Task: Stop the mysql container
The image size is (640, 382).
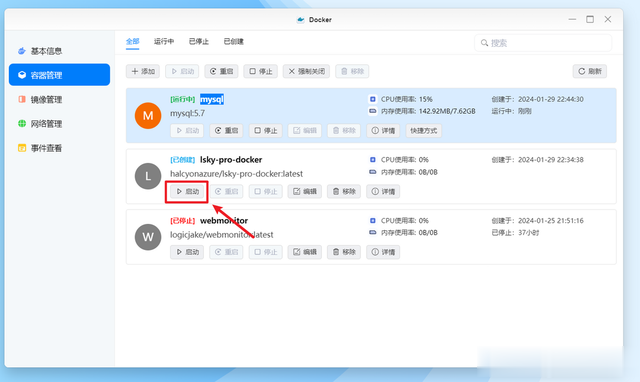Action: pyautogui.click(x=266, y=131)
